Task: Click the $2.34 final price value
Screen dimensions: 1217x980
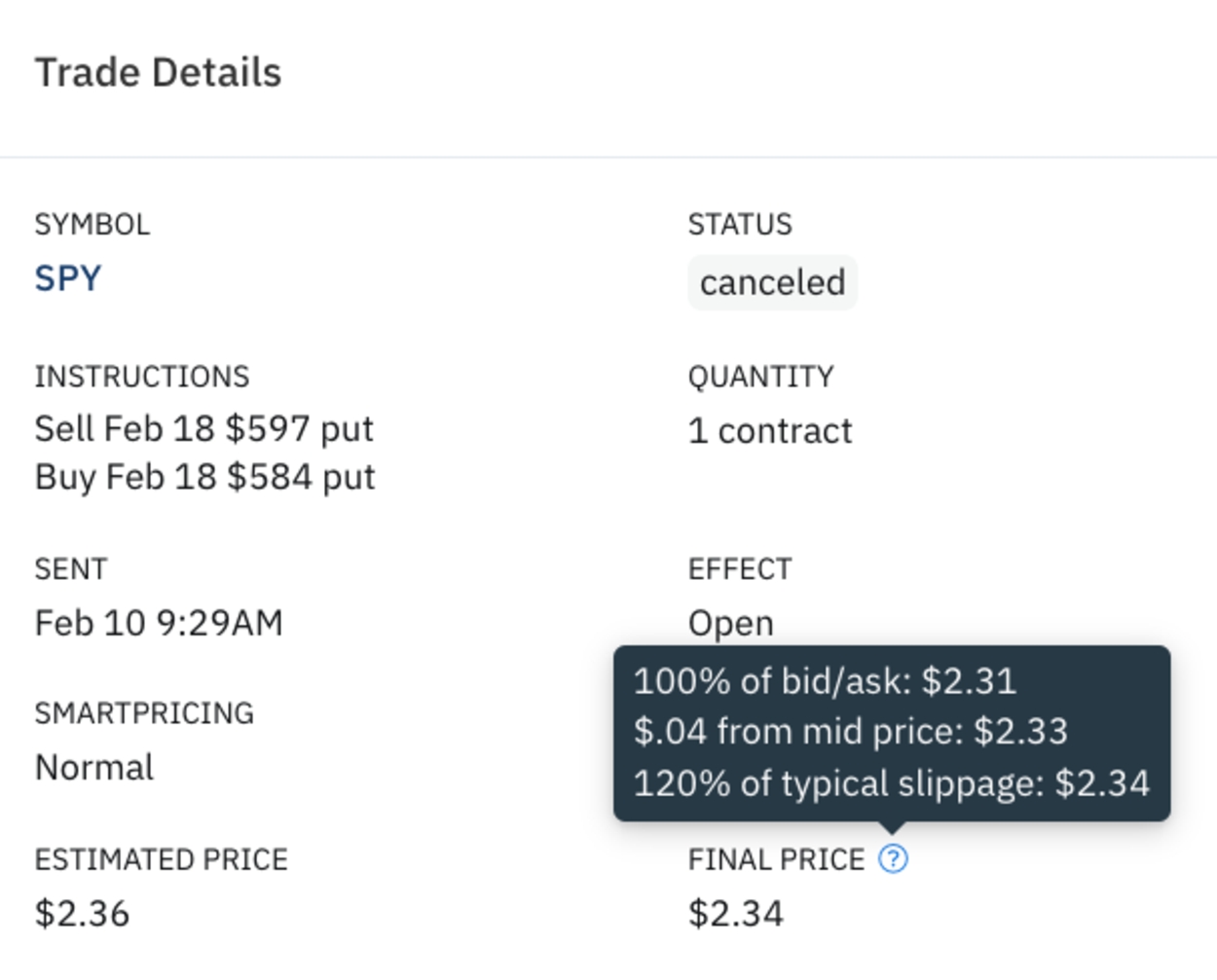Action: click(x=735, y=914)
